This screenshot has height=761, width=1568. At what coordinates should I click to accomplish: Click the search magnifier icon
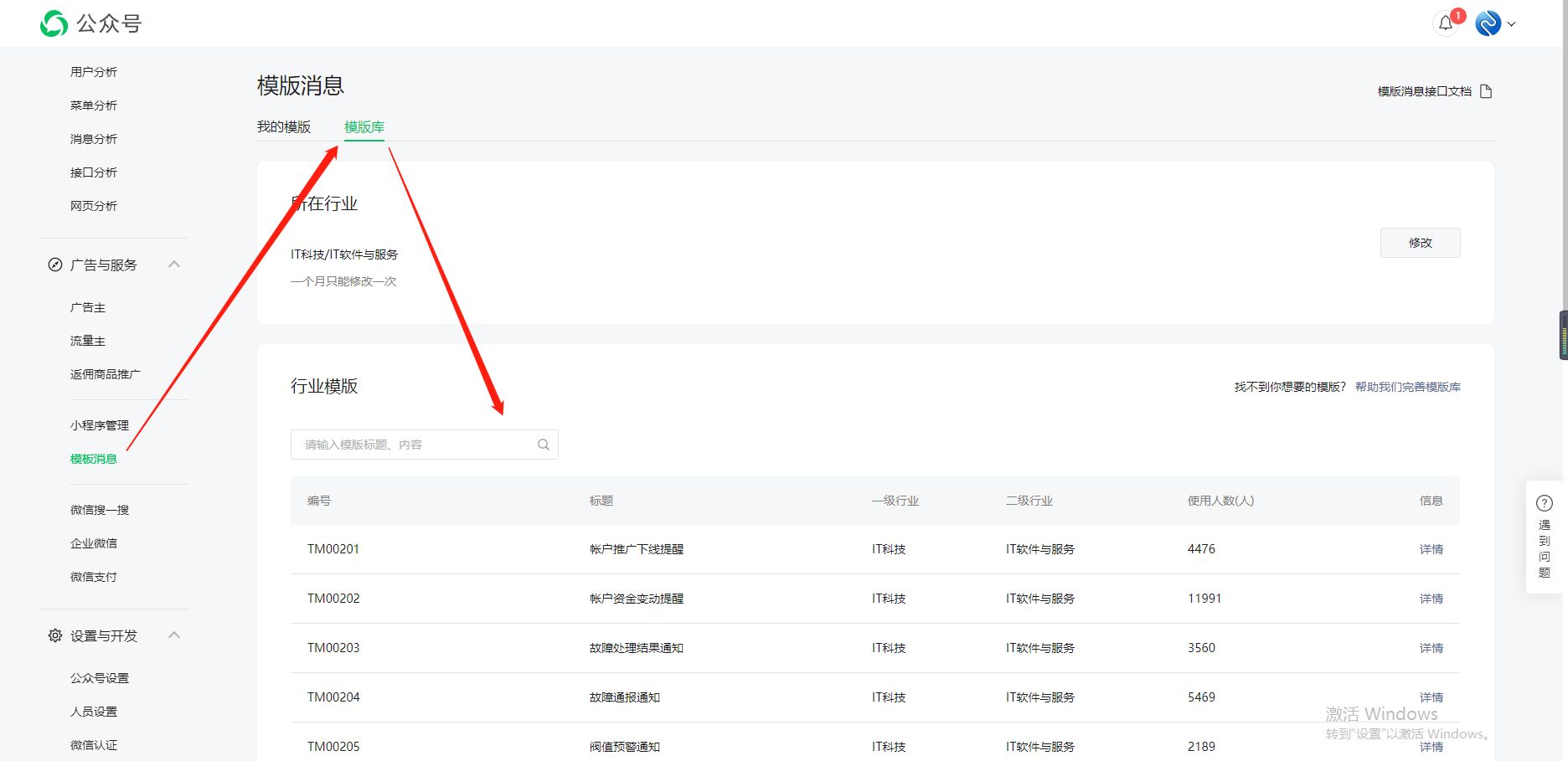(544, 445)
